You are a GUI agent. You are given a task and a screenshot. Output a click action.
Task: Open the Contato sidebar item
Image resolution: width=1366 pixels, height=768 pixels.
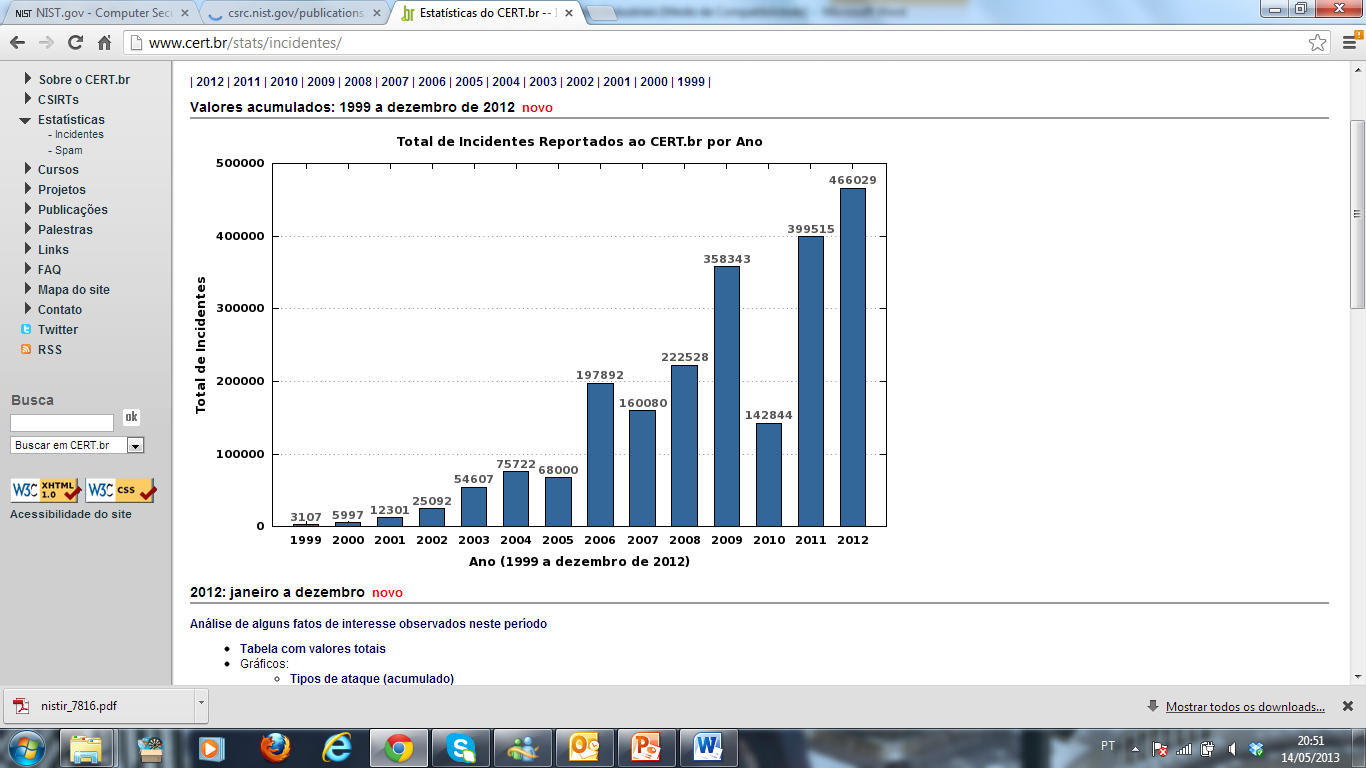(60, 309)
